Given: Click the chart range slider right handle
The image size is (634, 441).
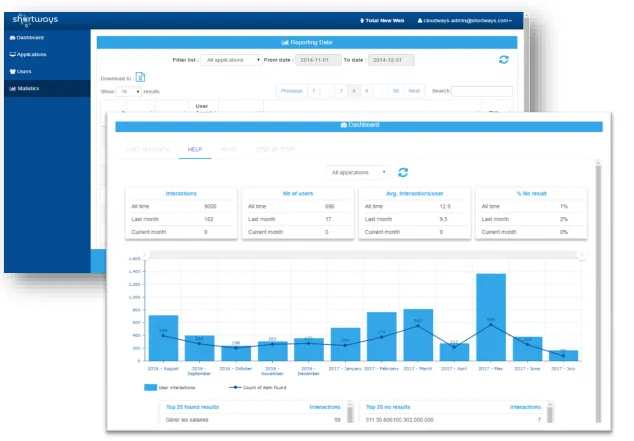Looking at the screenshot, I should point(582,255).
